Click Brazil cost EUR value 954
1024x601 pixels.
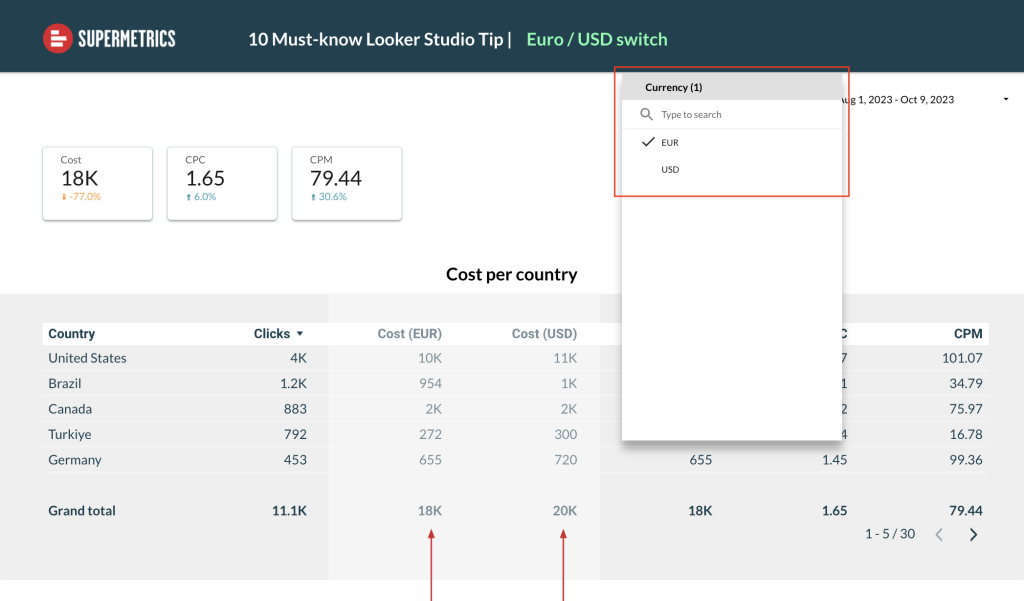click(x=430, y=383)
